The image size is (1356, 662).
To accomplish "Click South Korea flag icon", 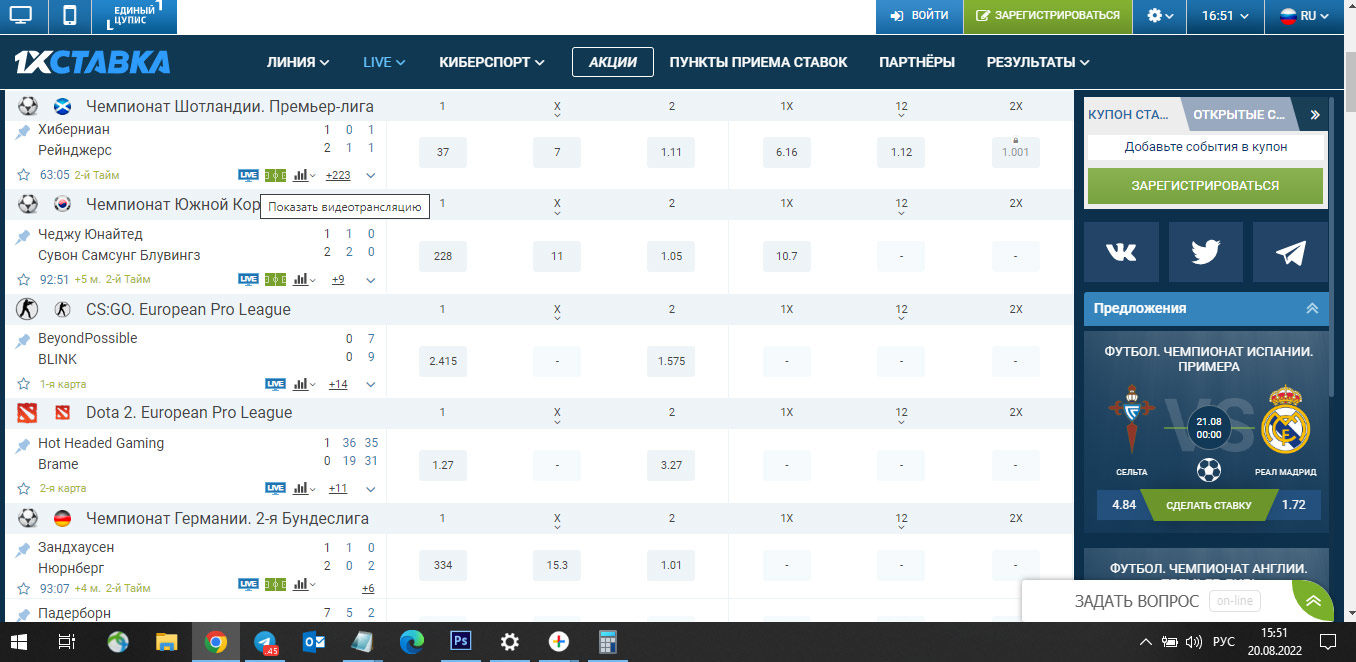I will tap(62, 204).
